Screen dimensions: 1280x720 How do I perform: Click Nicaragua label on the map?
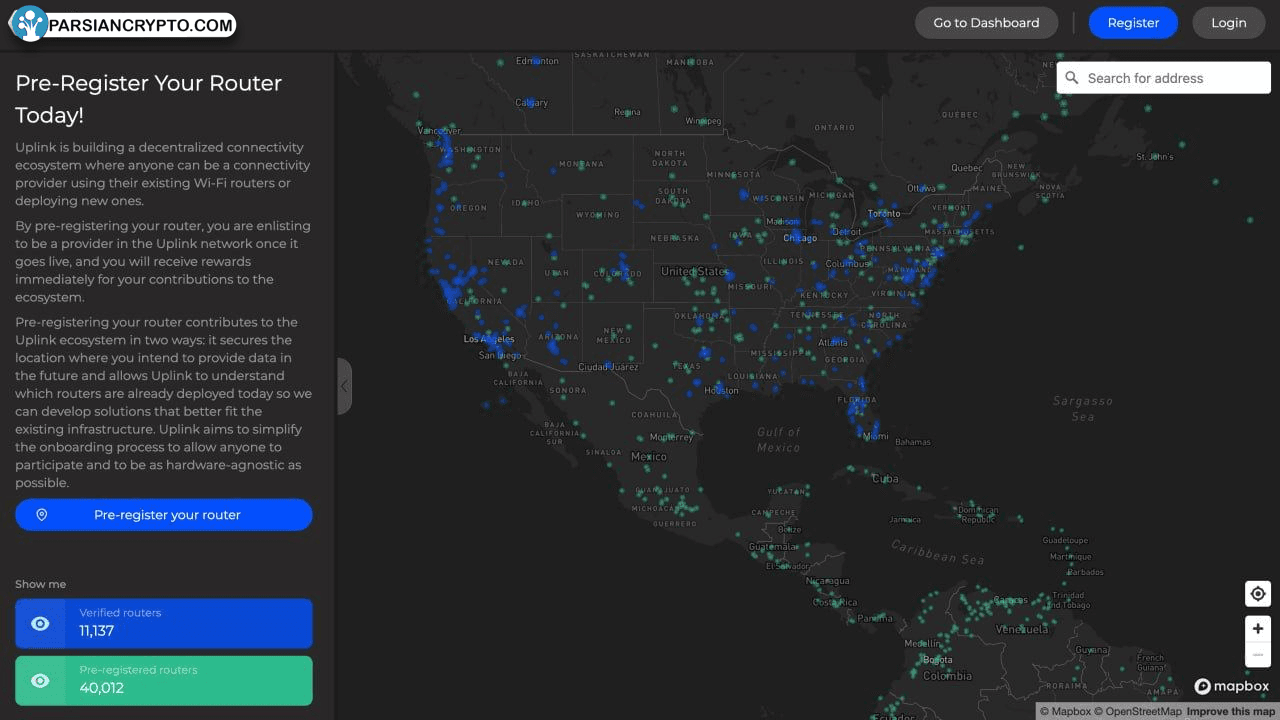(x=827, y=581)
